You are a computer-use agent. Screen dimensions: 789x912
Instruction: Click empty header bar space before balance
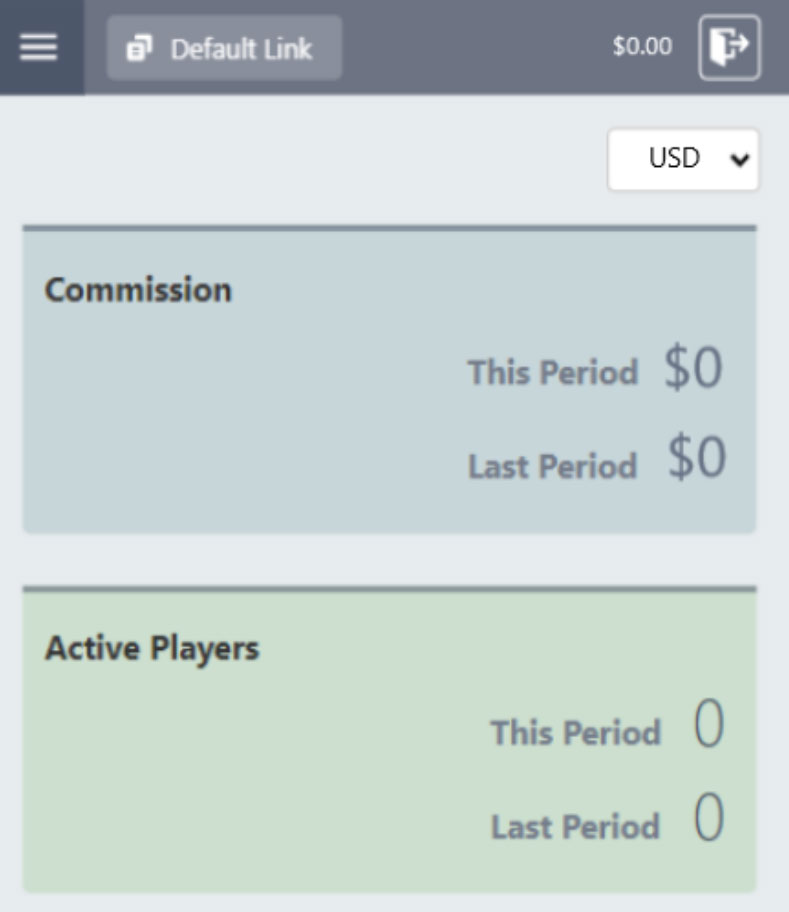470,47
